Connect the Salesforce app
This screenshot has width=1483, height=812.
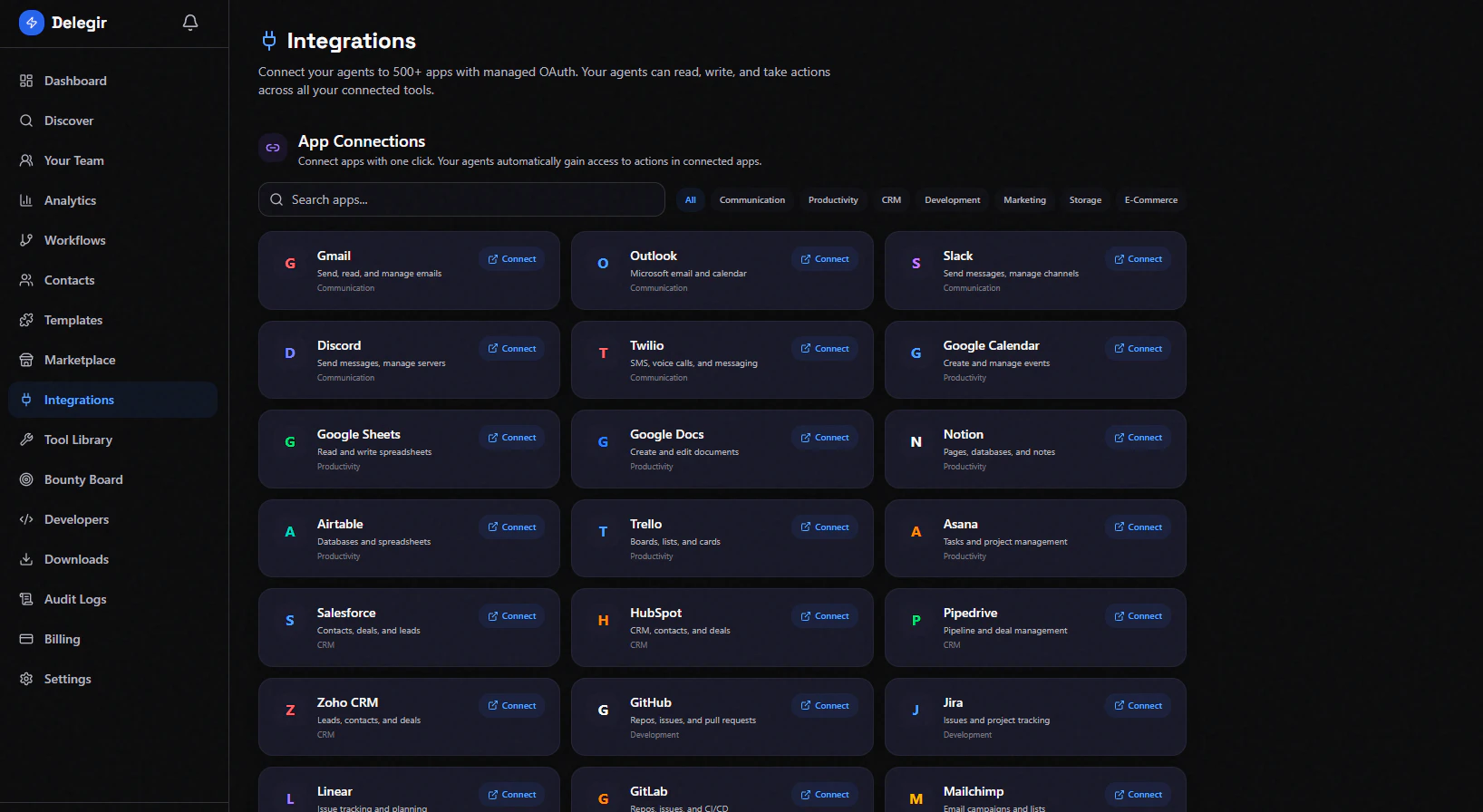pos(512,616)
